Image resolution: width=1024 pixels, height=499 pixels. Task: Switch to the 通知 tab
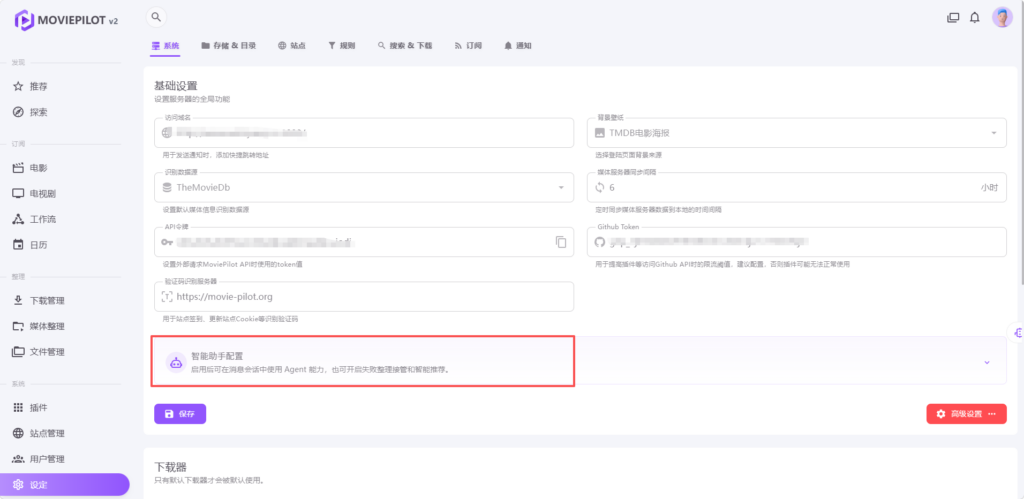(518, 46)
